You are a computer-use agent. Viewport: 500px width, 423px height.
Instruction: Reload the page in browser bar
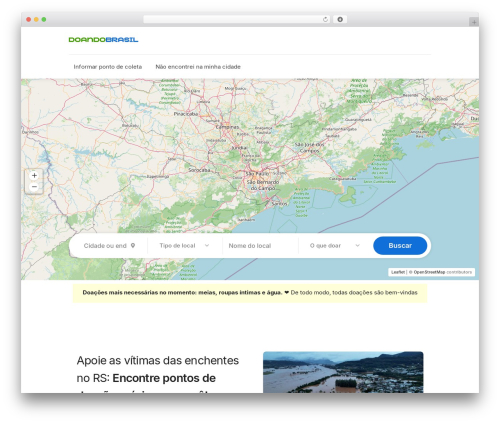pos(325,20)
